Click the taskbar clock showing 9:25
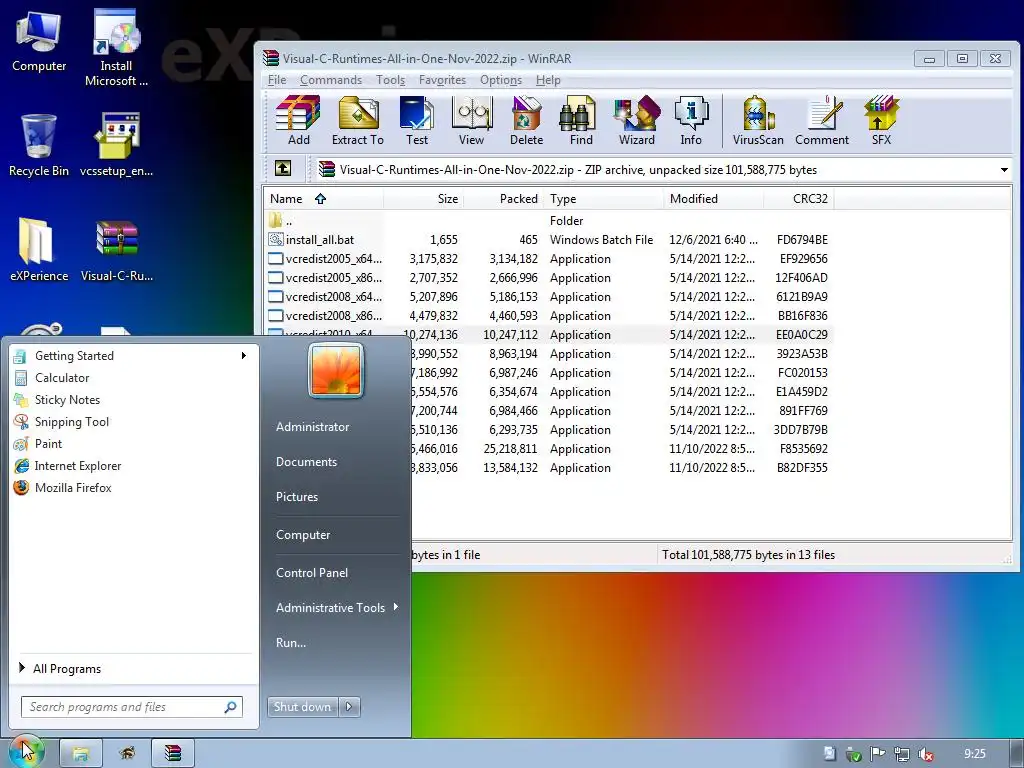This screenshot has width=1024, height=768. point(974,754)
